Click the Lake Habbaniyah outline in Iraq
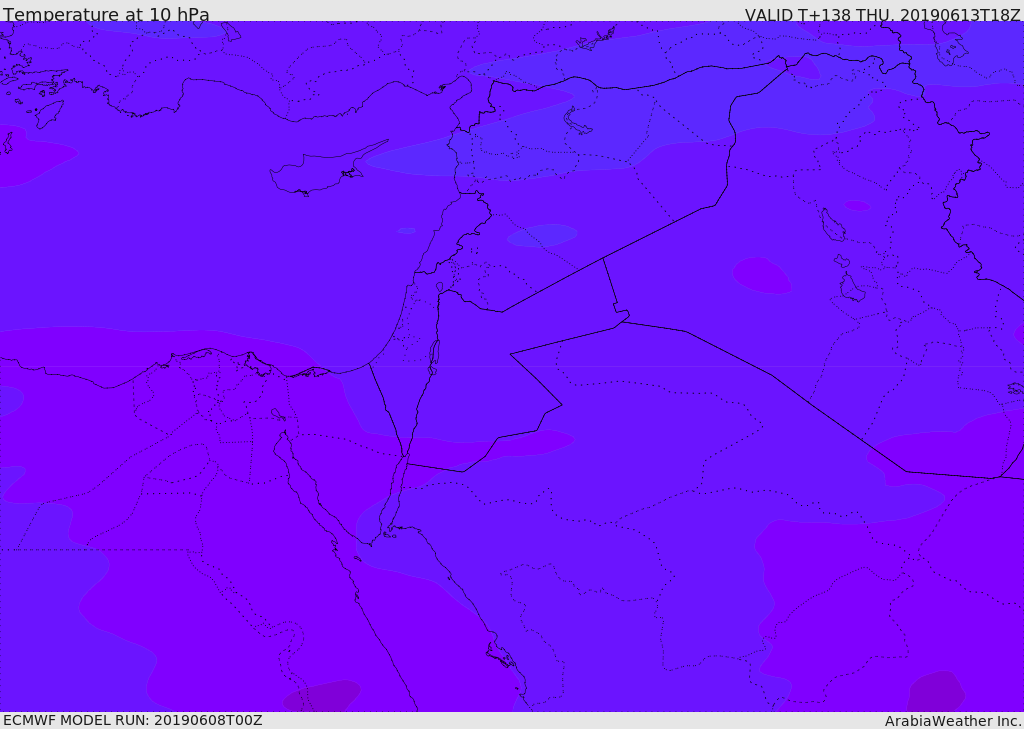Image resolution: width=1024 pixels, height=729 pixels. click(x=842, y=261)
